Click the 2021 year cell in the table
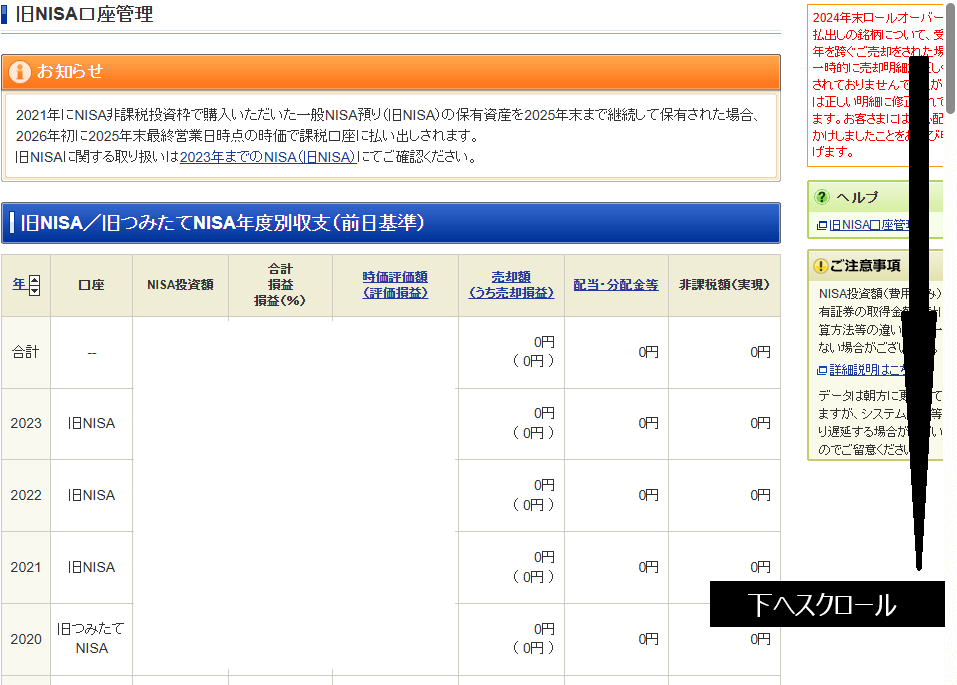Viewport: 957px width, 685px height. [x=26, y=567]
